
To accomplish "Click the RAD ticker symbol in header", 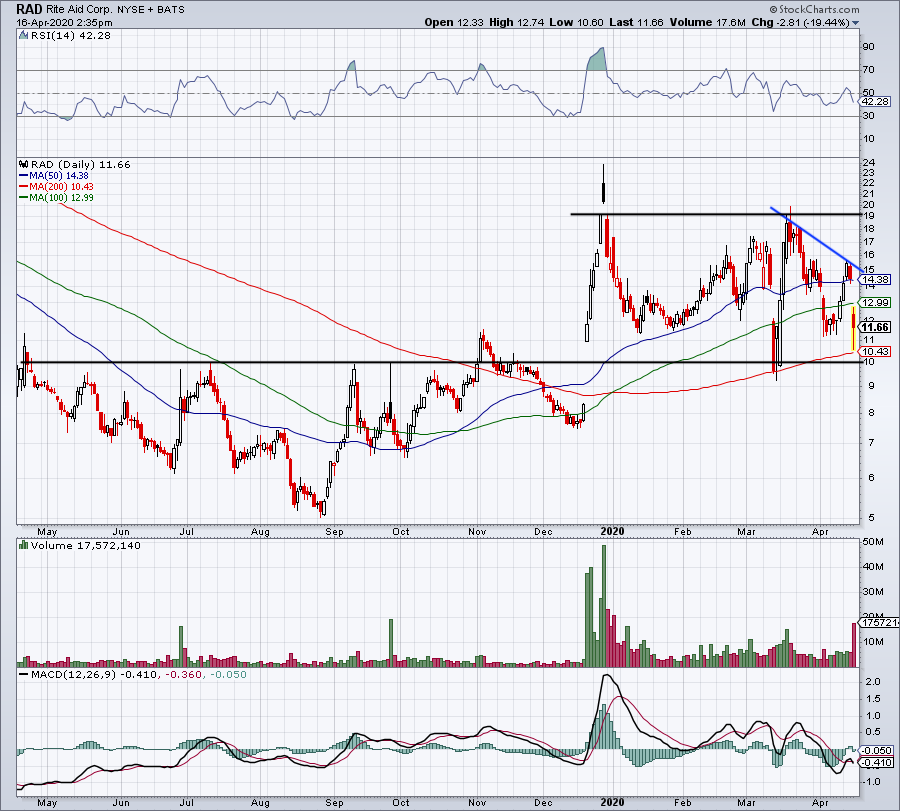I will (29, 9).
